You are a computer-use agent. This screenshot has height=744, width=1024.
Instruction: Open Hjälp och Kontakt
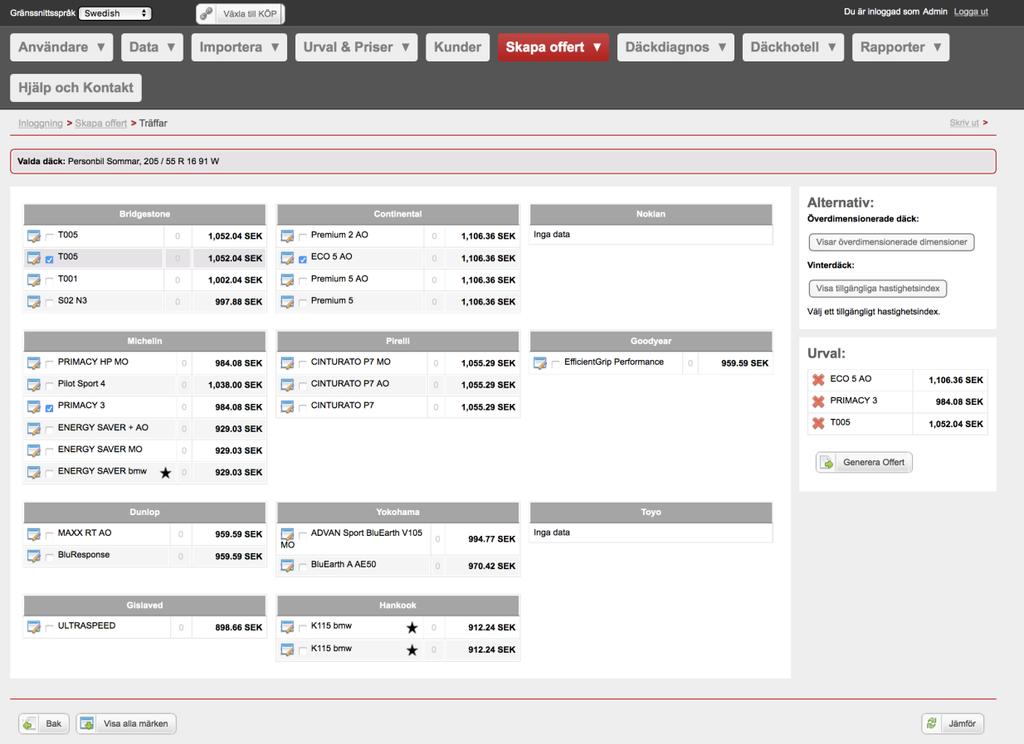tap(76, 88)
